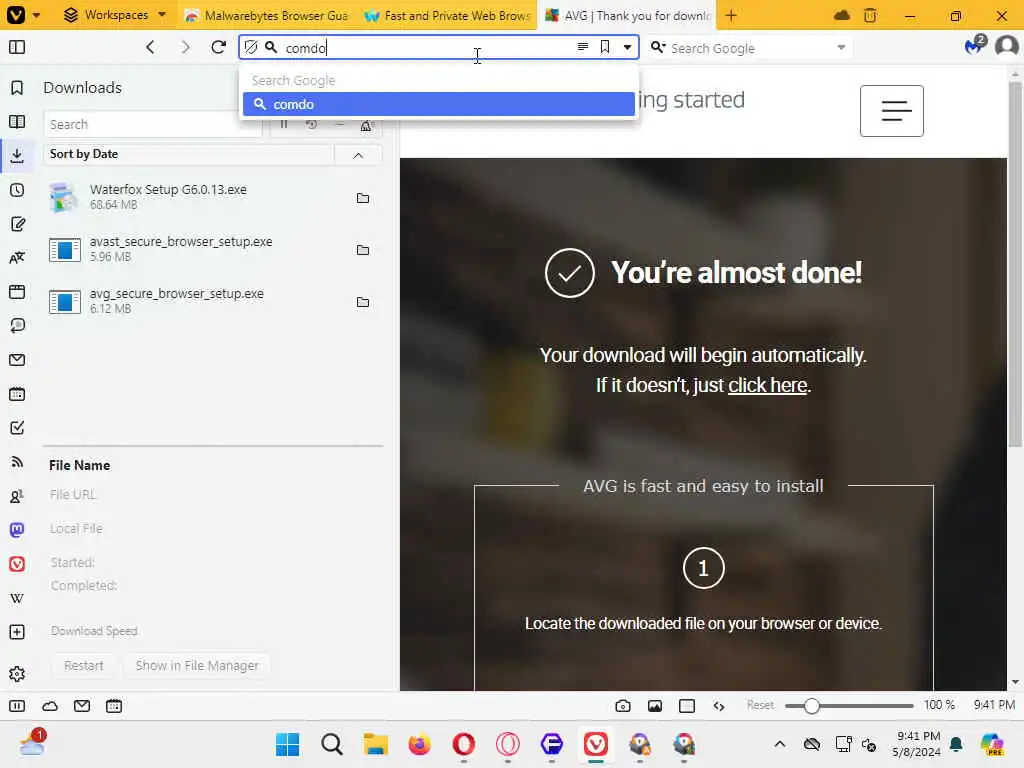Click Show in File Manager button
This screenshot has height=768, width=1024.
coord(197,665)
